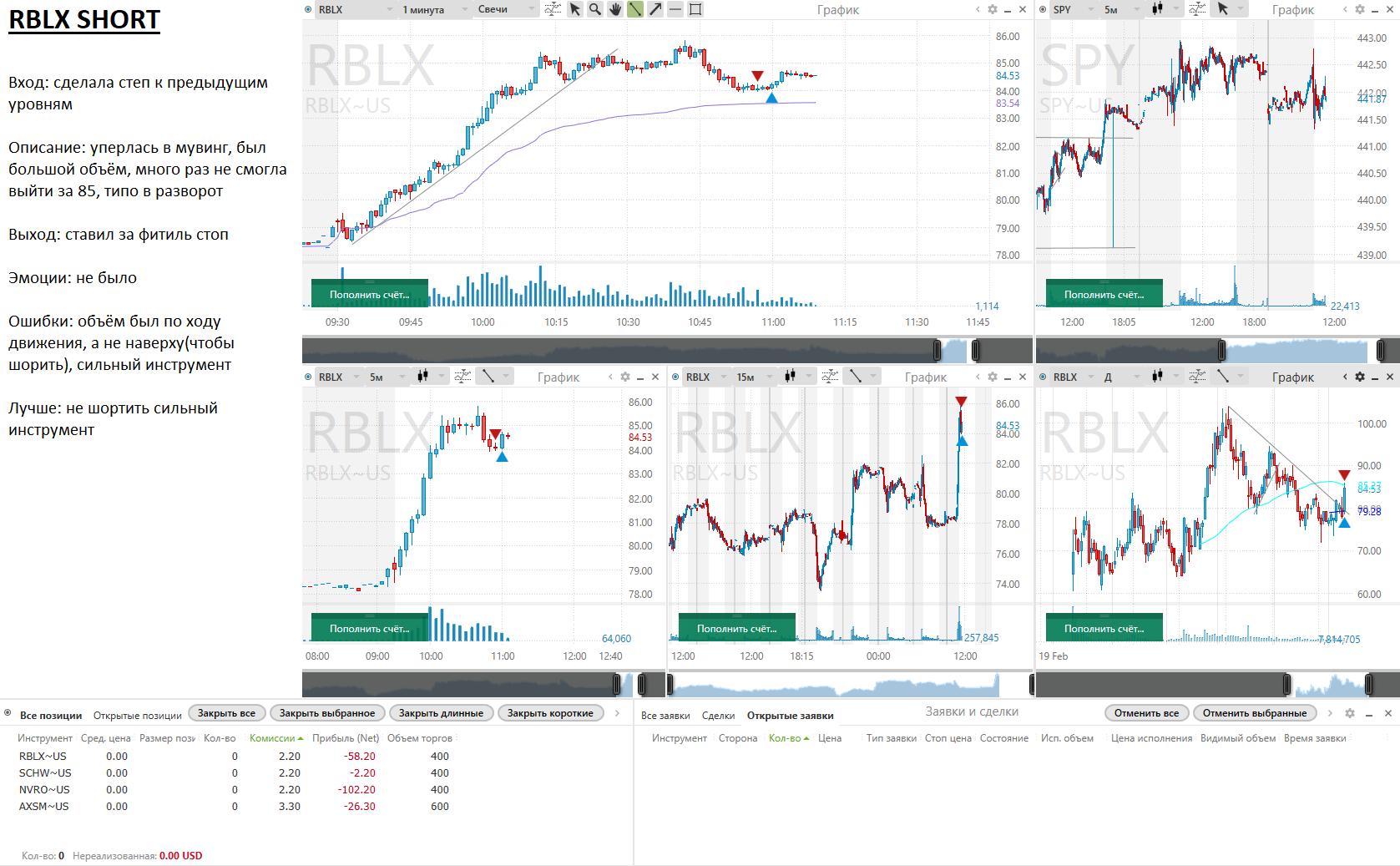The image size is (1400, 866).
Task: Open Д timeframe dropdown on RBLX daily chart
Action: (x=1121, y=377)
